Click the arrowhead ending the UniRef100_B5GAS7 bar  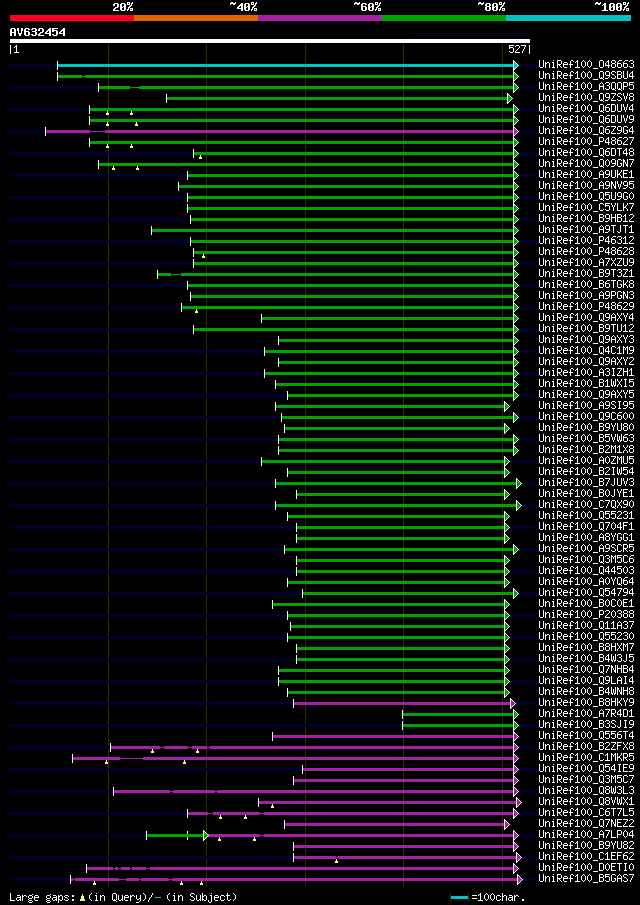tap(519, 879)
